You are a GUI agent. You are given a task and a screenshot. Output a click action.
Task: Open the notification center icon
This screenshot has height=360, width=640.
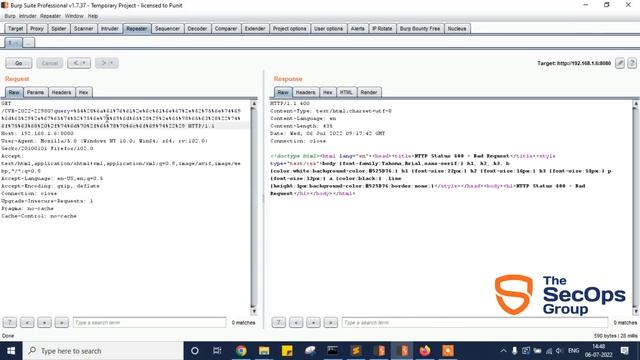624,351
